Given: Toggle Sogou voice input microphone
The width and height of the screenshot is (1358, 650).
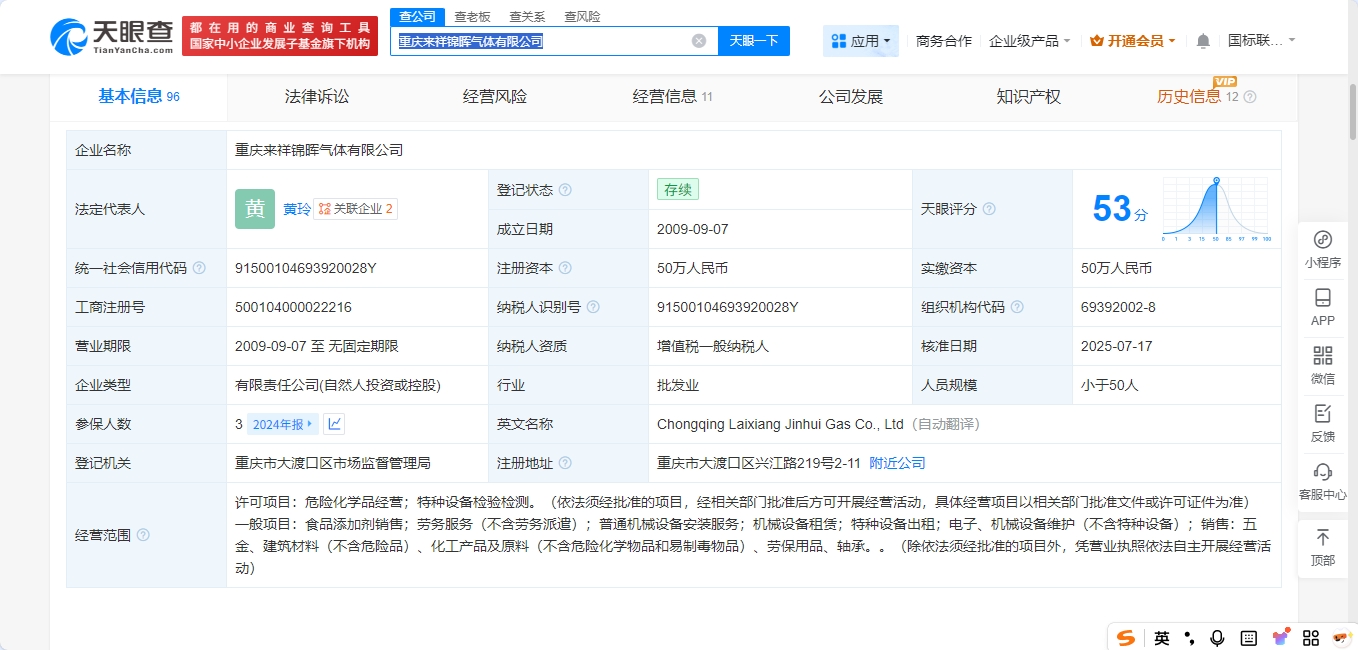Looking at the screenshot, I should [1217, 638].
